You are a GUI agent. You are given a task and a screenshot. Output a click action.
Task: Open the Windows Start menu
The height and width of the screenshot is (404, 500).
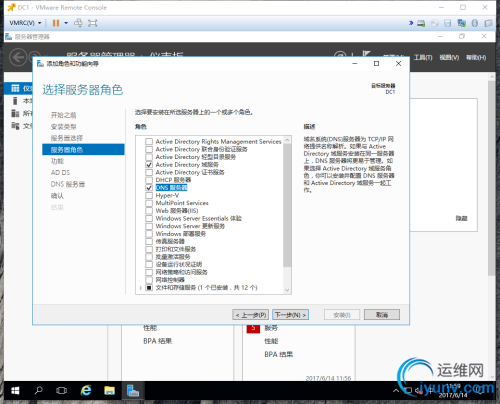(15, 390)
